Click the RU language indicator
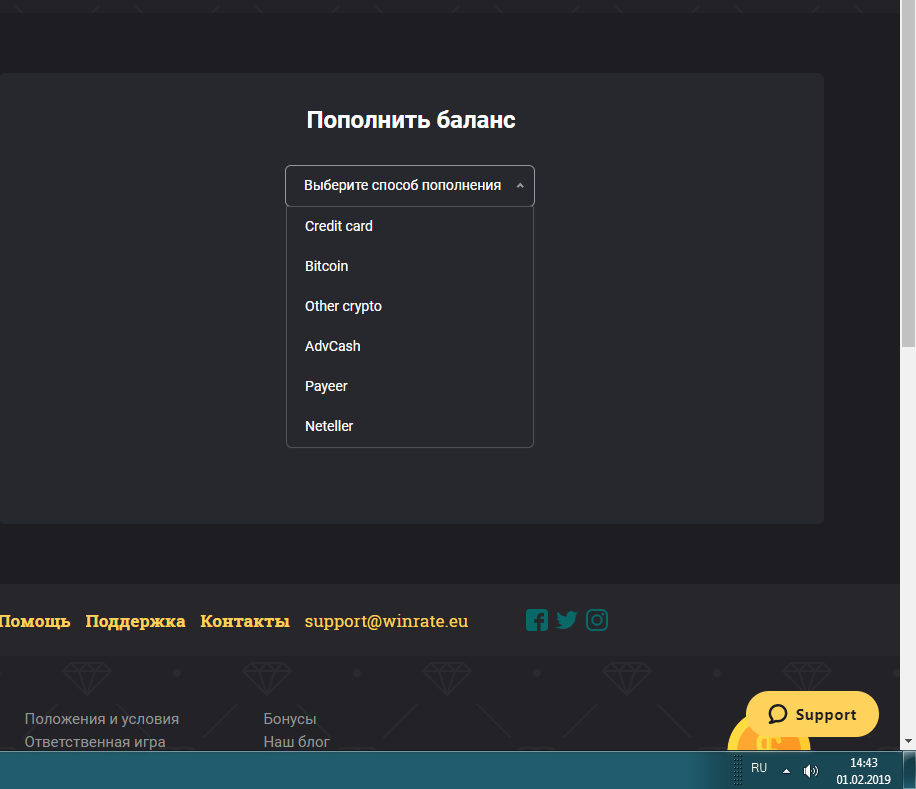Screen dimensions: 916x789 759,768
